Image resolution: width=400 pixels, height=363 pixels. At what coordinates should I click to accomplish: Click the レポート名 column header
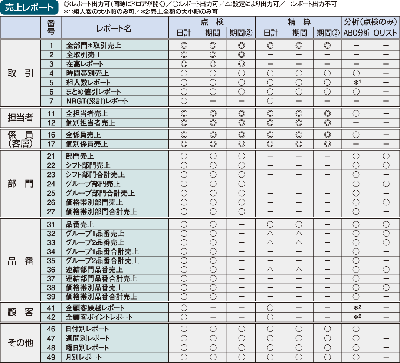[115, 29]
